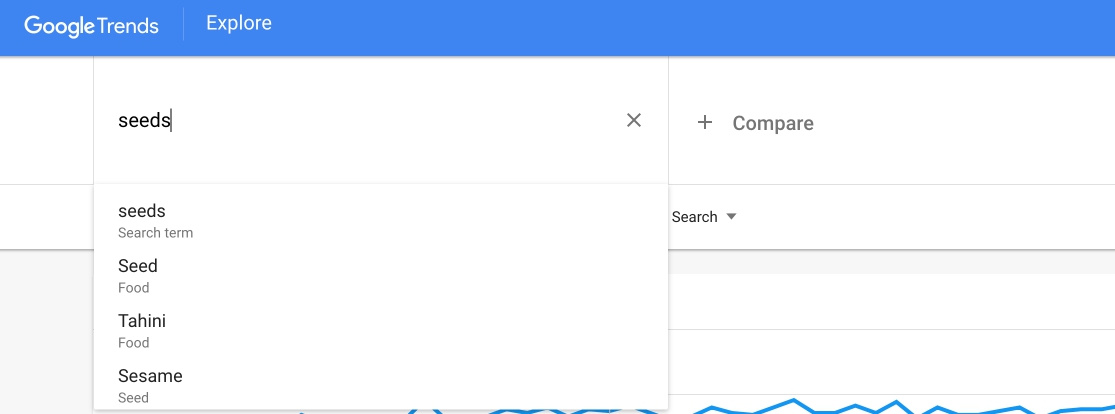Click the plus icon beside Compare
Screen dimensions: 1115x414
point(704,123)
